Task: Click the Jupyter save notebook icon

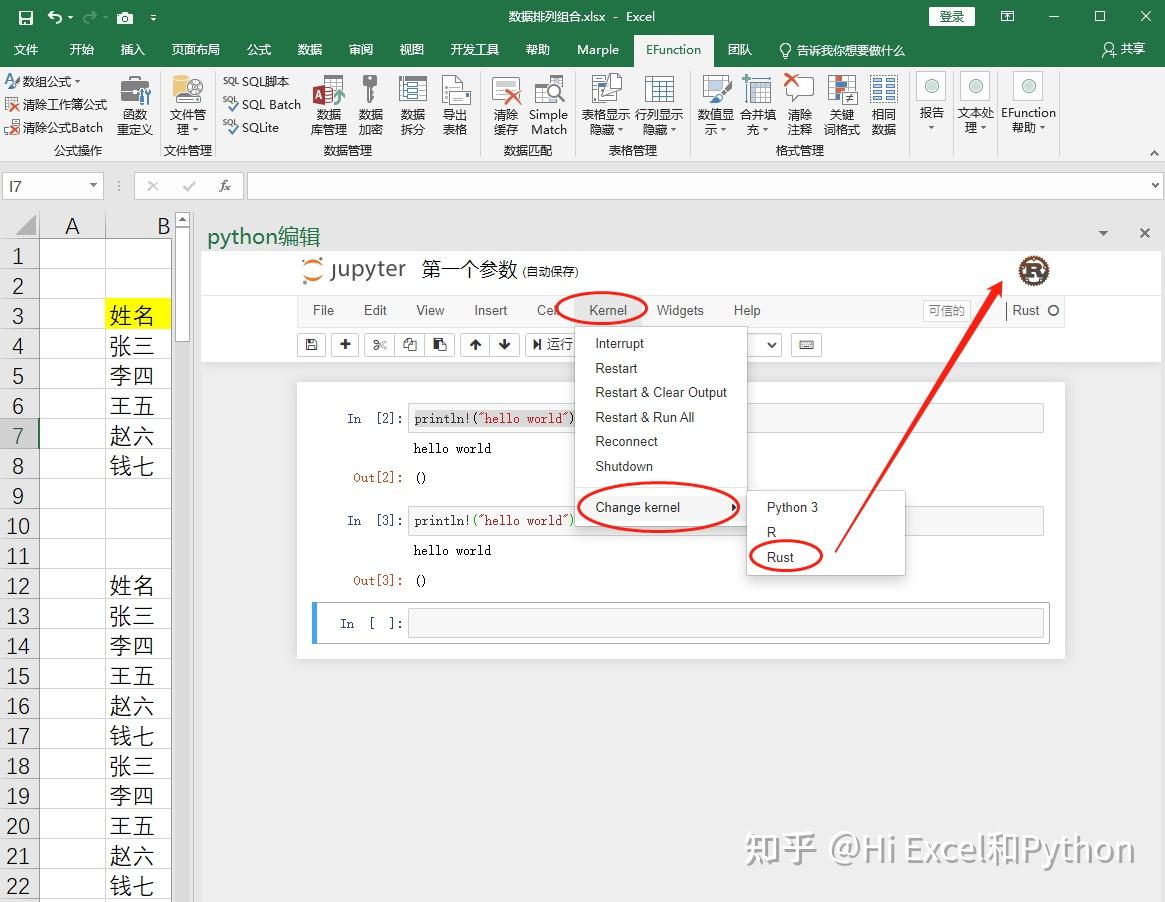Action: [311, 345]
